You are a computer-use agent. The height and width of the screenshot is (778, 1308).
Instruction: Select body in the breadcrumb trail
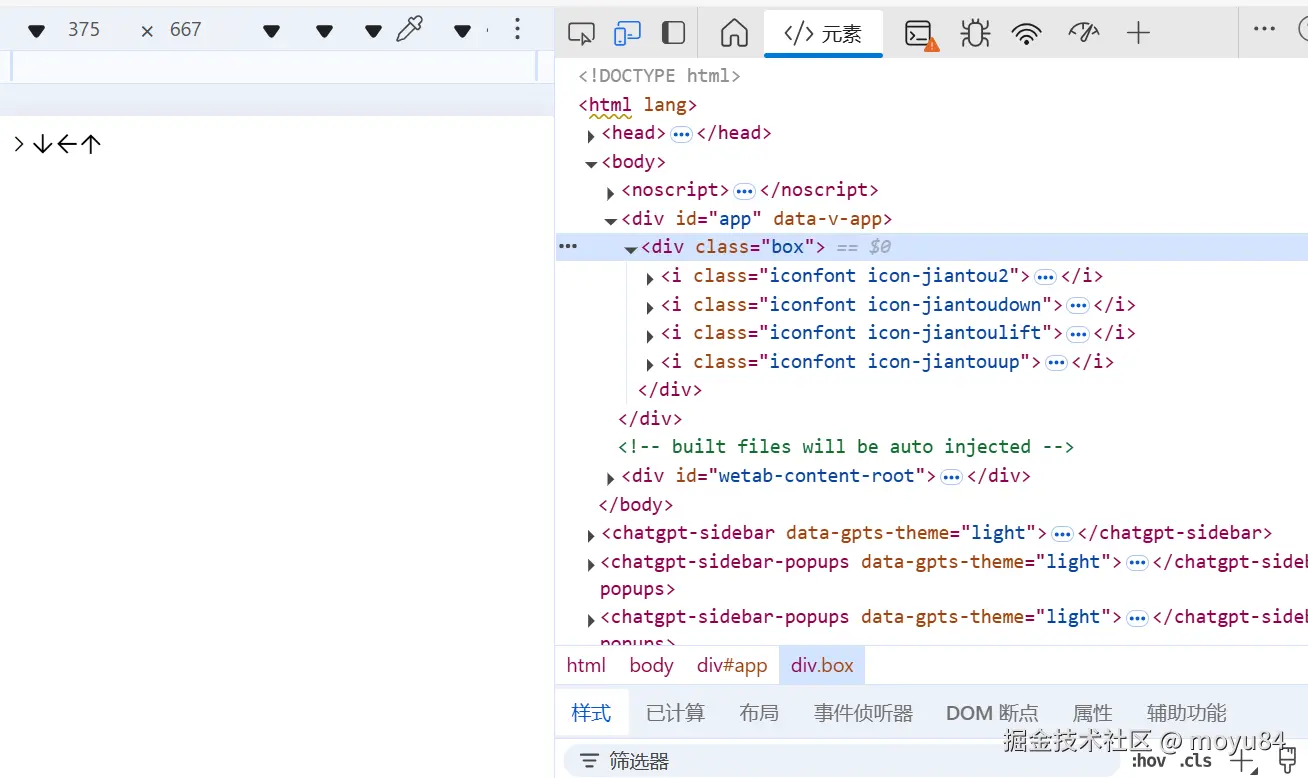651,665
